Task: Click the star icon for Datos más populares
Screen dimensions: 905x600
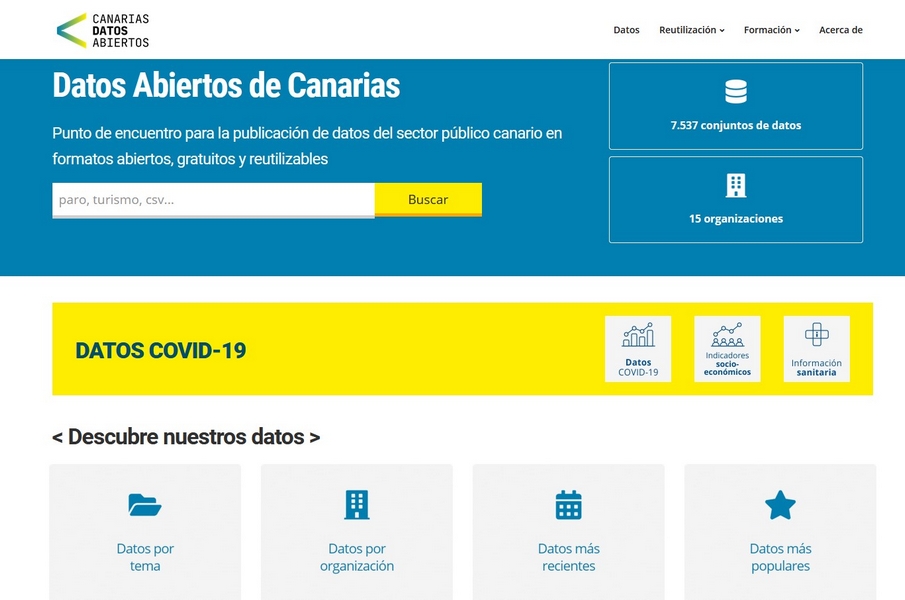Action: (780, 505)
